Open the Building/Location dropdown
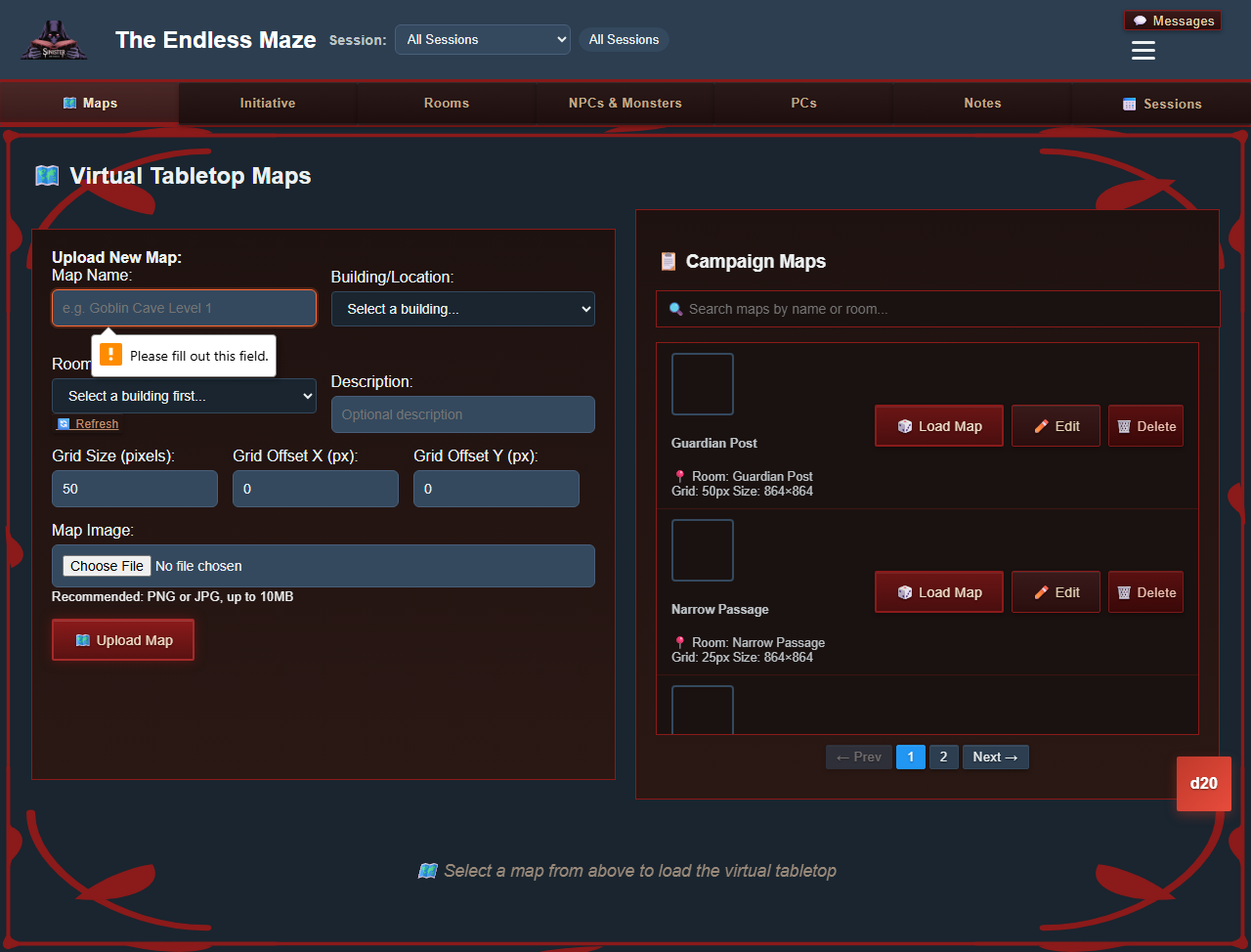 462,308
